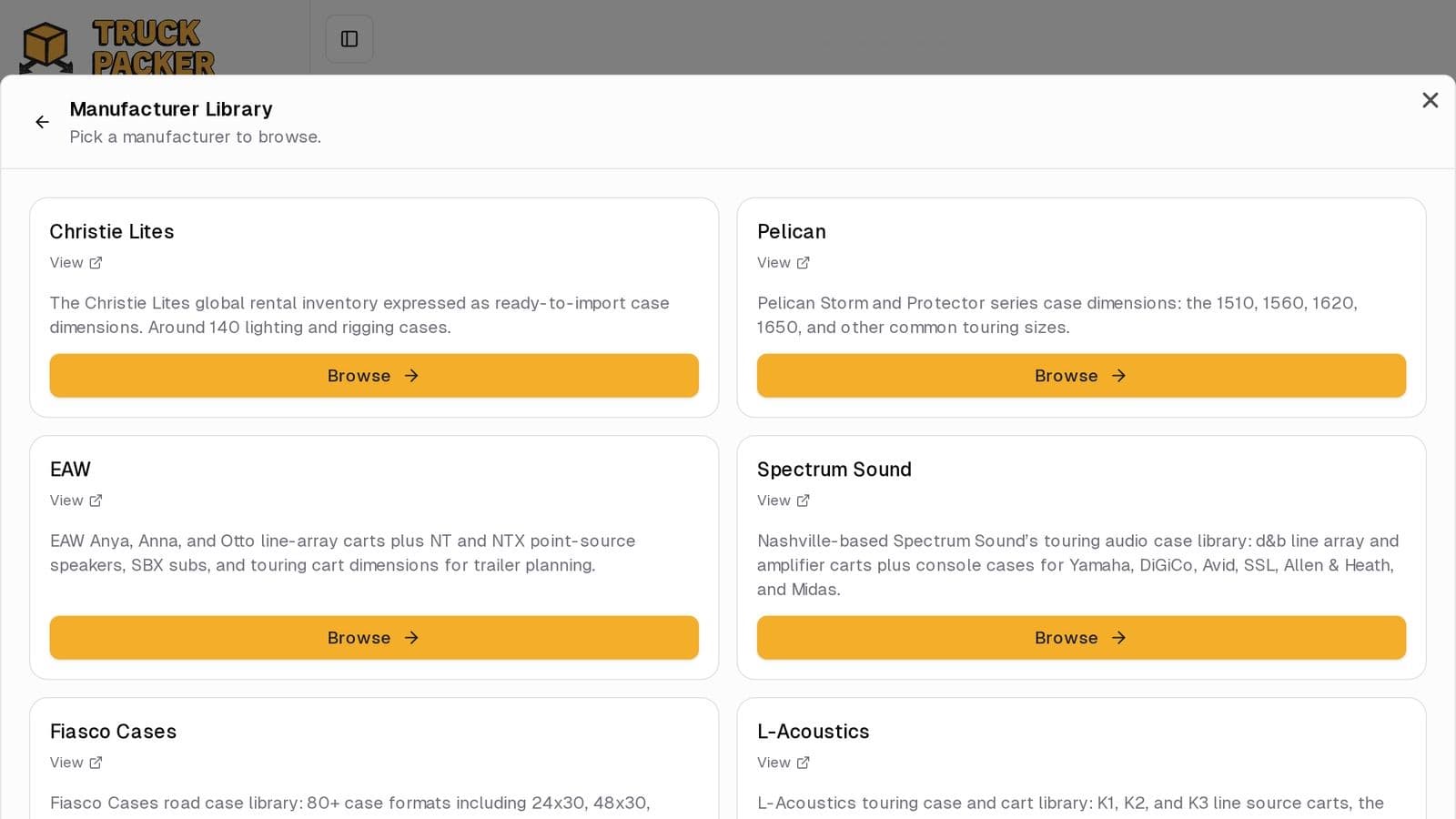Click the Pelican Storm and Protector description
The height and width of the screenshot is (819, 1456).
coord(1057,315)
